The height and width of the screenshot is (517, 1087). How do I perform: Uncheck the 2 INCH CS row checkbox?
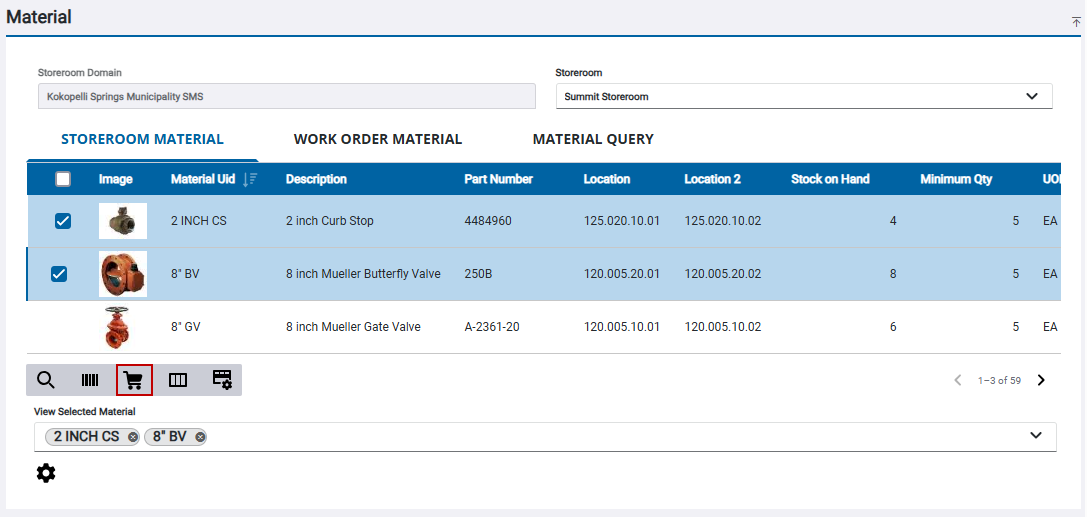pos(63,221)
